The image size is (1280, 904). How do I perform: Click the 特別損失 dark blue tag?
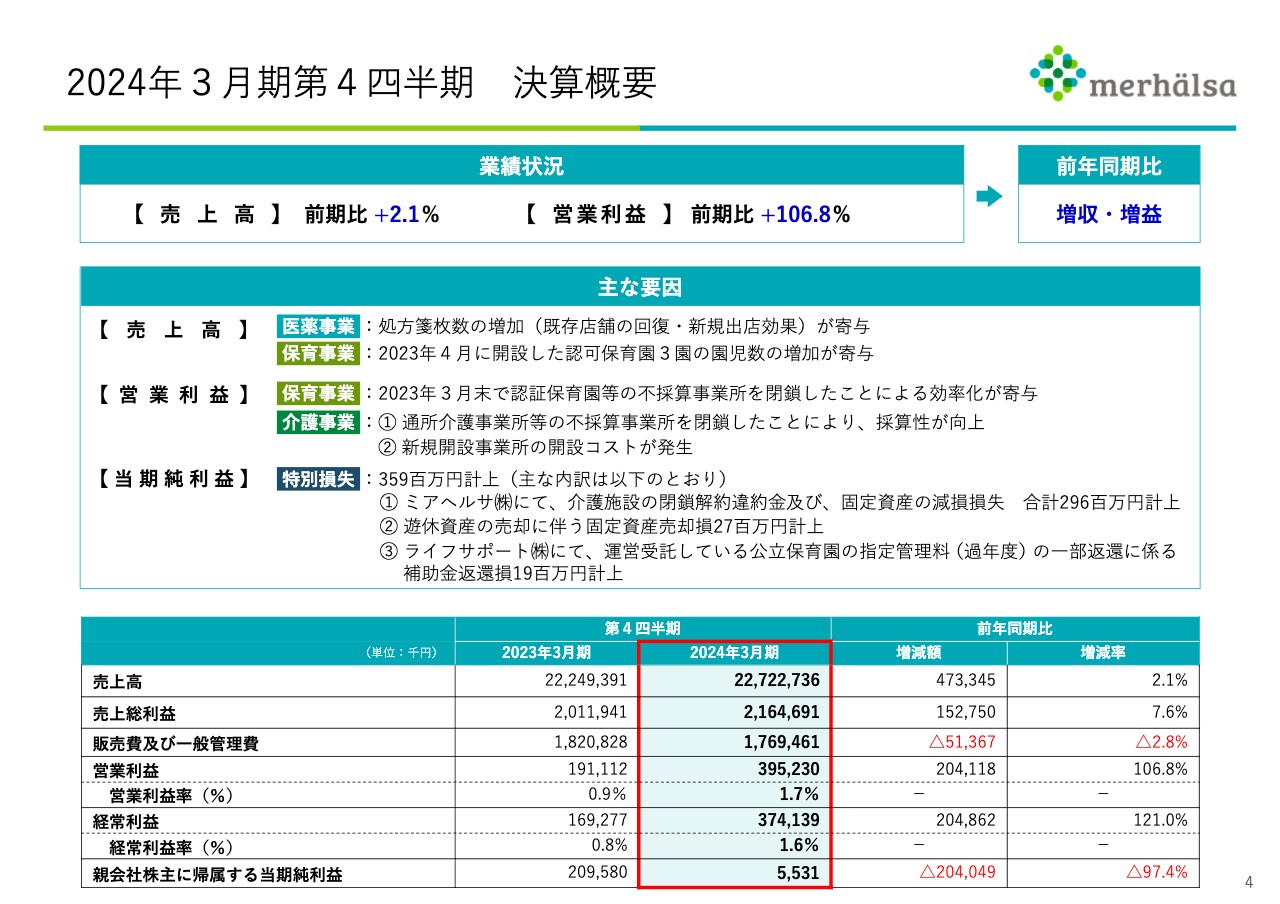coord(318,479)
